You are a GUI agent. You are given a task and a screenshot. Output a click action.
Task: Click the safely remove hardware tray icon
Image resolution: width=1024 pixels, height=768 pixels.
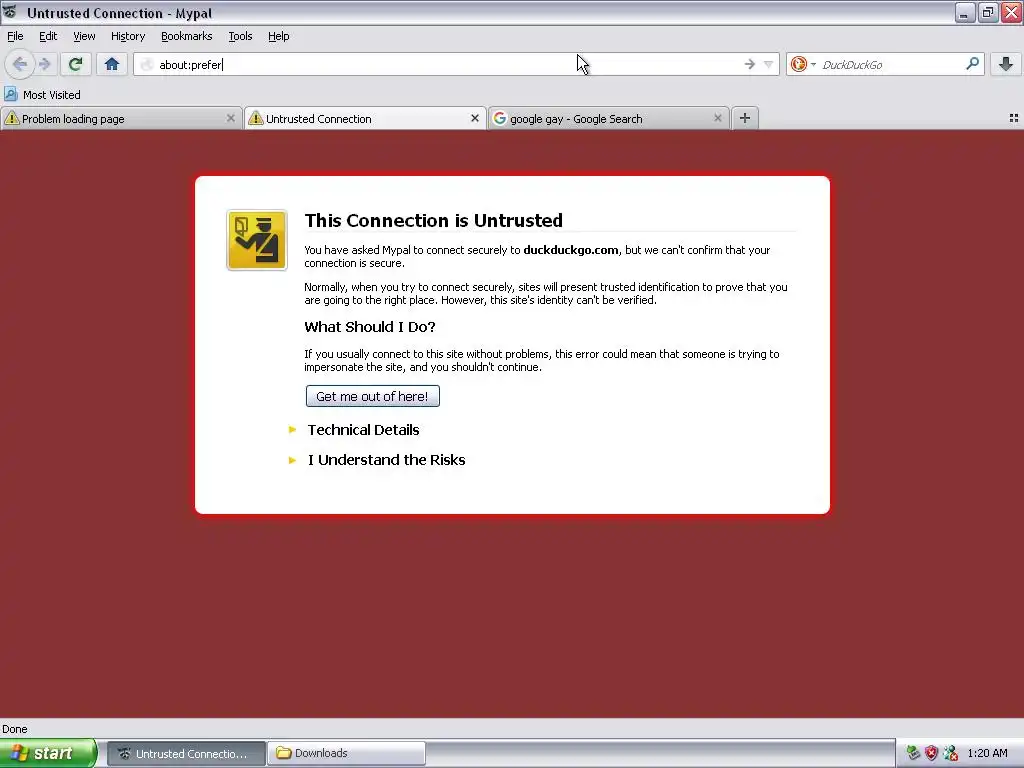(913, 753)
